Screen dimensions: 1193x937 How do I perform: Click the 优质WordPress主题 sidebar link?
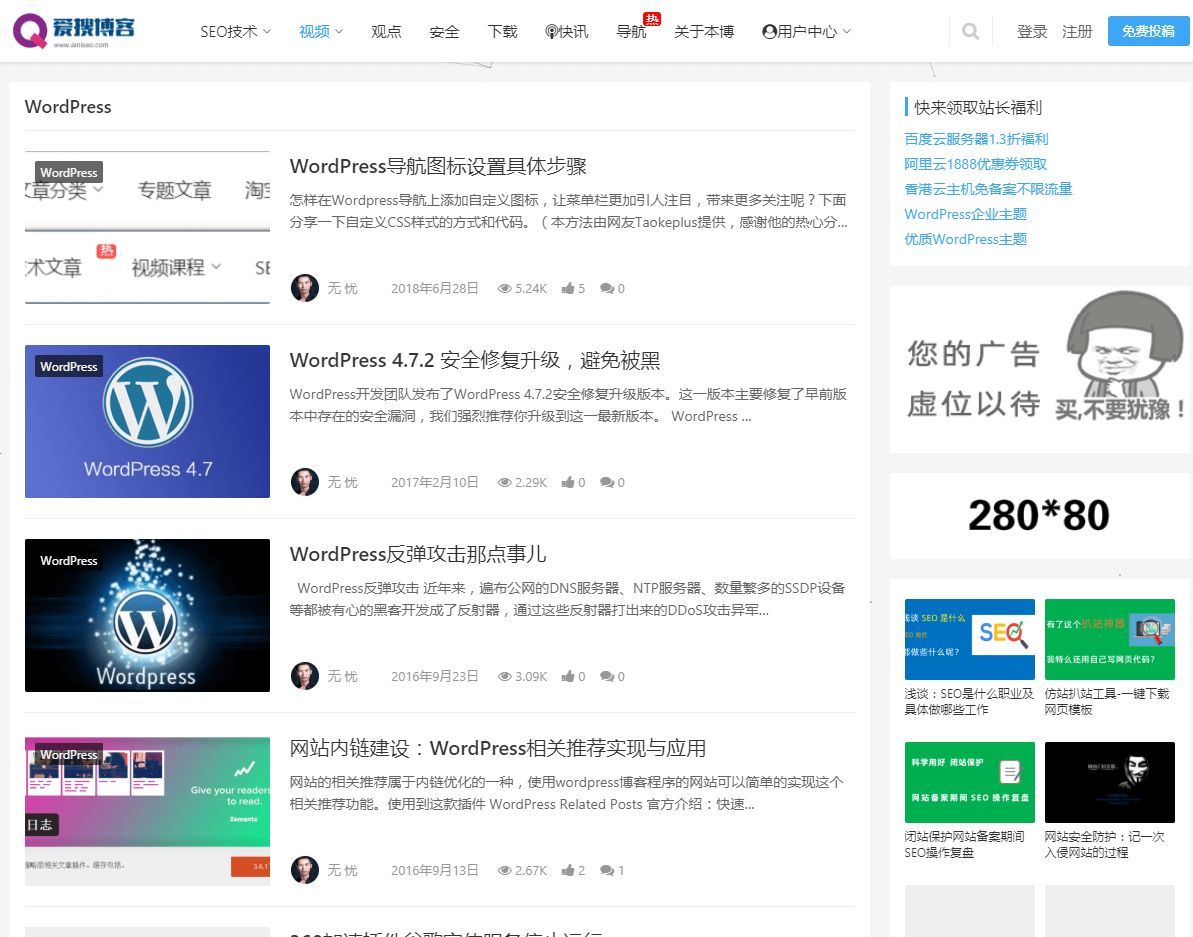964,239
